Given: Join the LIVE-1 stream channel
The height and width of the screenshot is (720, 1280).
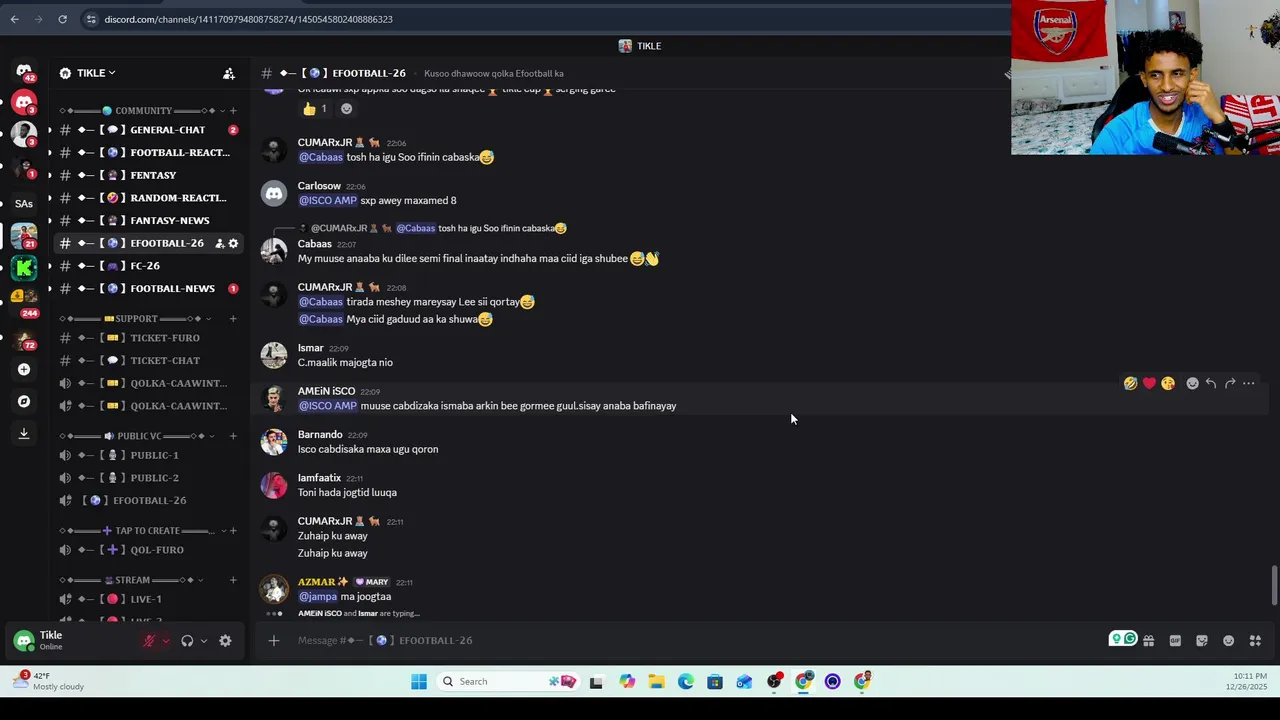Looking at the screenshot, I should (x=148, y=599).
